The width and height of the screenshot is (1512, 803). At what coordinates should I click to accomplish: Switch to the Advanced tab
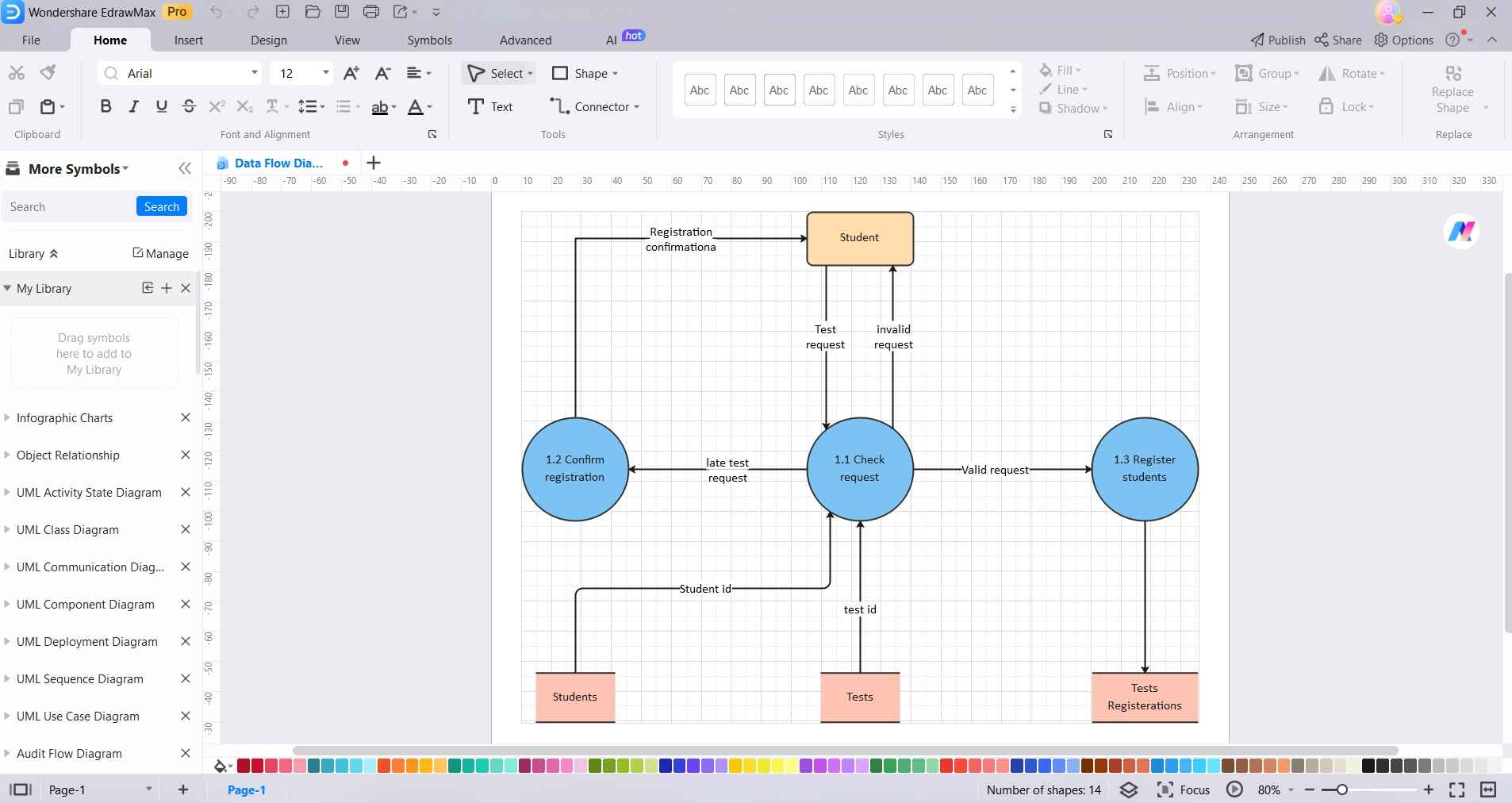click(x=525, y=40)
